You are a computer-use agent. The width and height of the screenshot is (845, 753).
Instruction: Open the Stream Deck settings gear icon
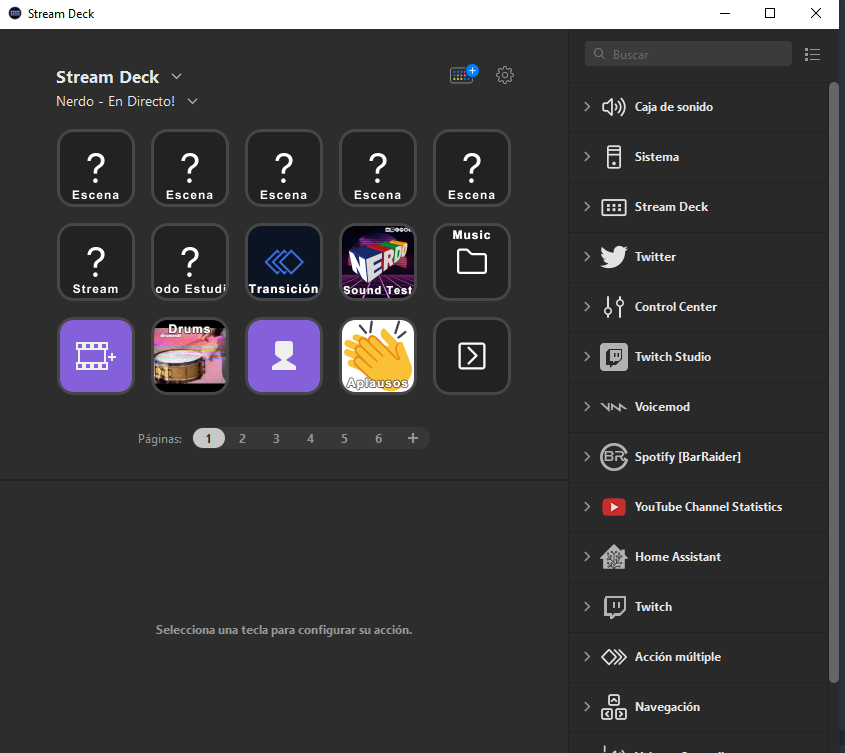click(505, 75)
